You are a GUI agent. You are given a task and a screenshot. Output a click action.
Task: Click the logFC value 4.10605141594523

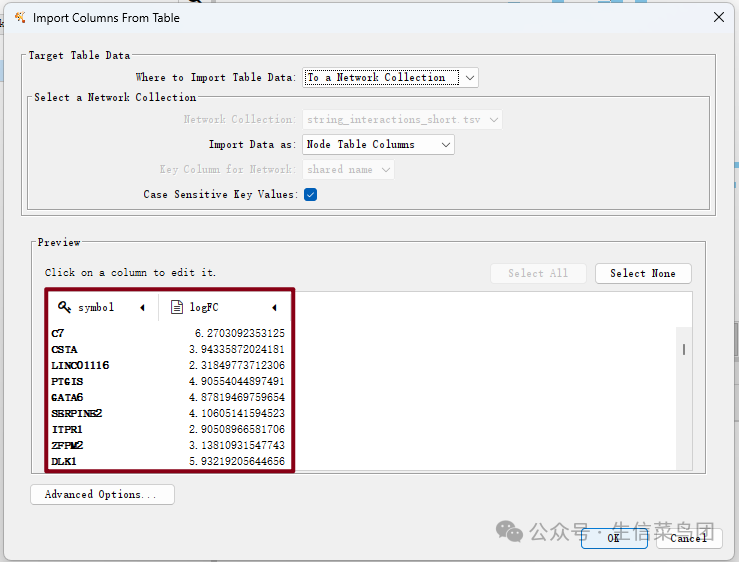click(237, 413)
